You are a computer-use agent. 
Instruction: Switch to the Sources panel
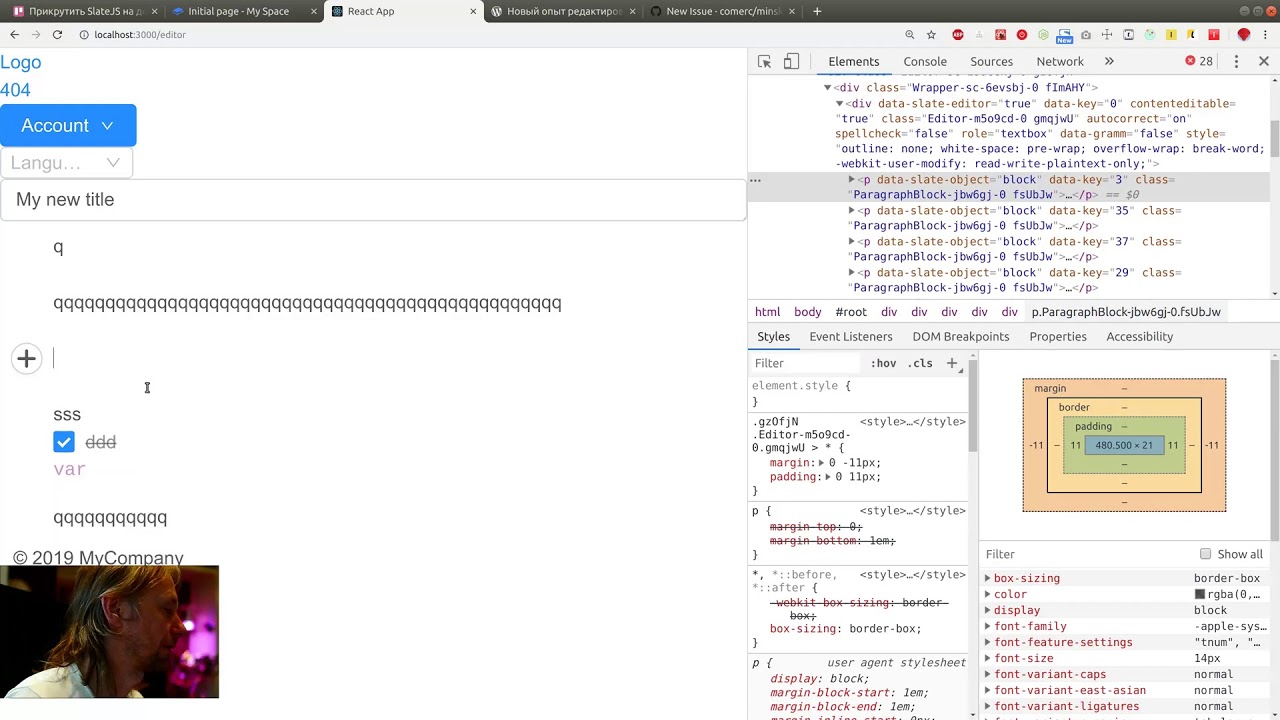tap(991, 61)
